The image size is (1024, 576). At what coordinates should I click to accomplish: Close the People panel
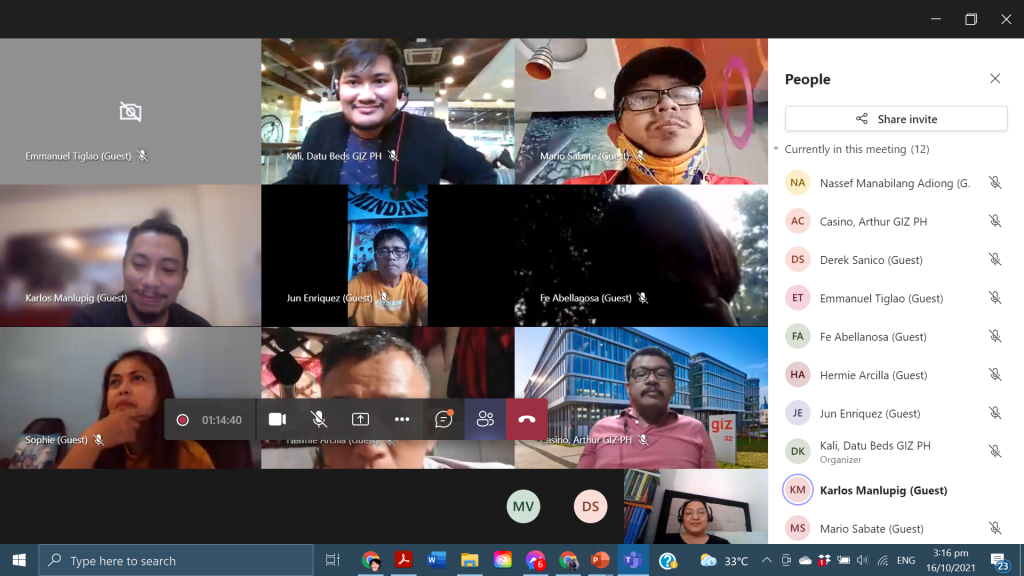[994, 79]
